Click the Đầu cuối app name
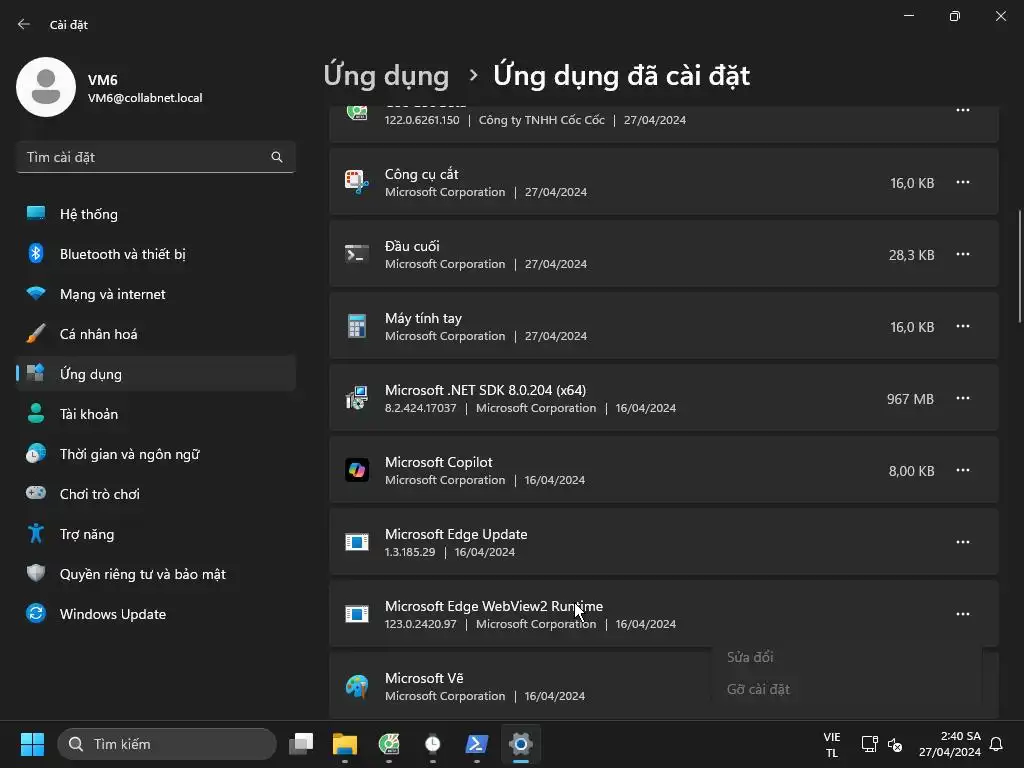The width and height of the screenshot is (1024, 768). tap(412, 246)
